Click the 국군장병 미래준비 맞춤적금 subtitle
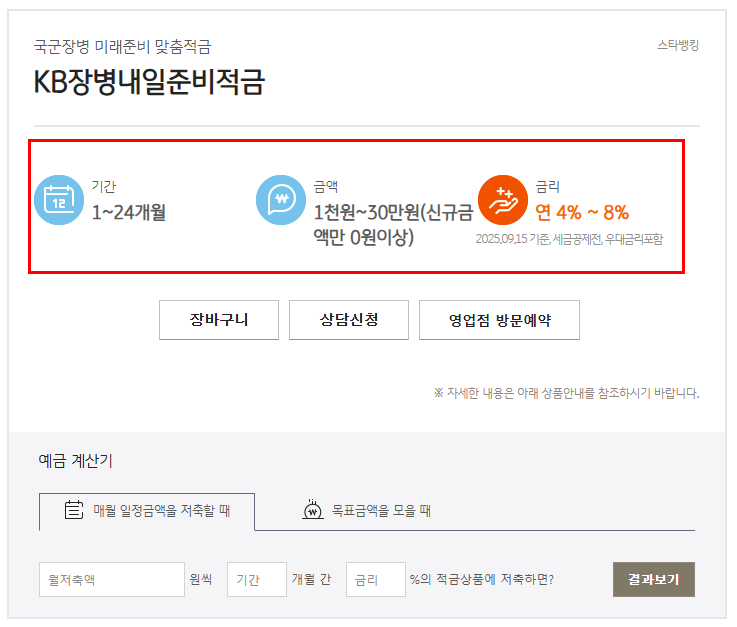Image resolution: width=737 pixels, height=627 pixels. [x=123, y=47]
